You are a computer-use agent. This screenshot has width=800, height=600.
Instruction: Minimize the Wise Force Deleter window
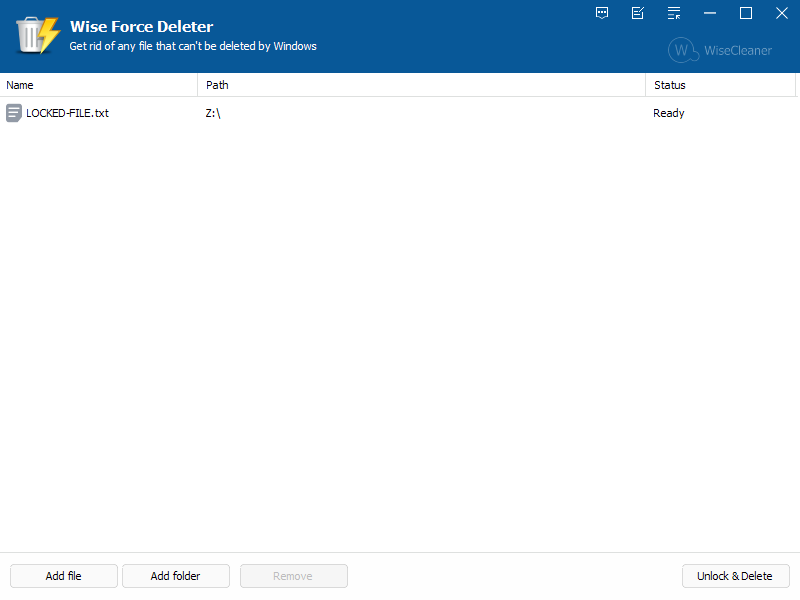(710, 13)
